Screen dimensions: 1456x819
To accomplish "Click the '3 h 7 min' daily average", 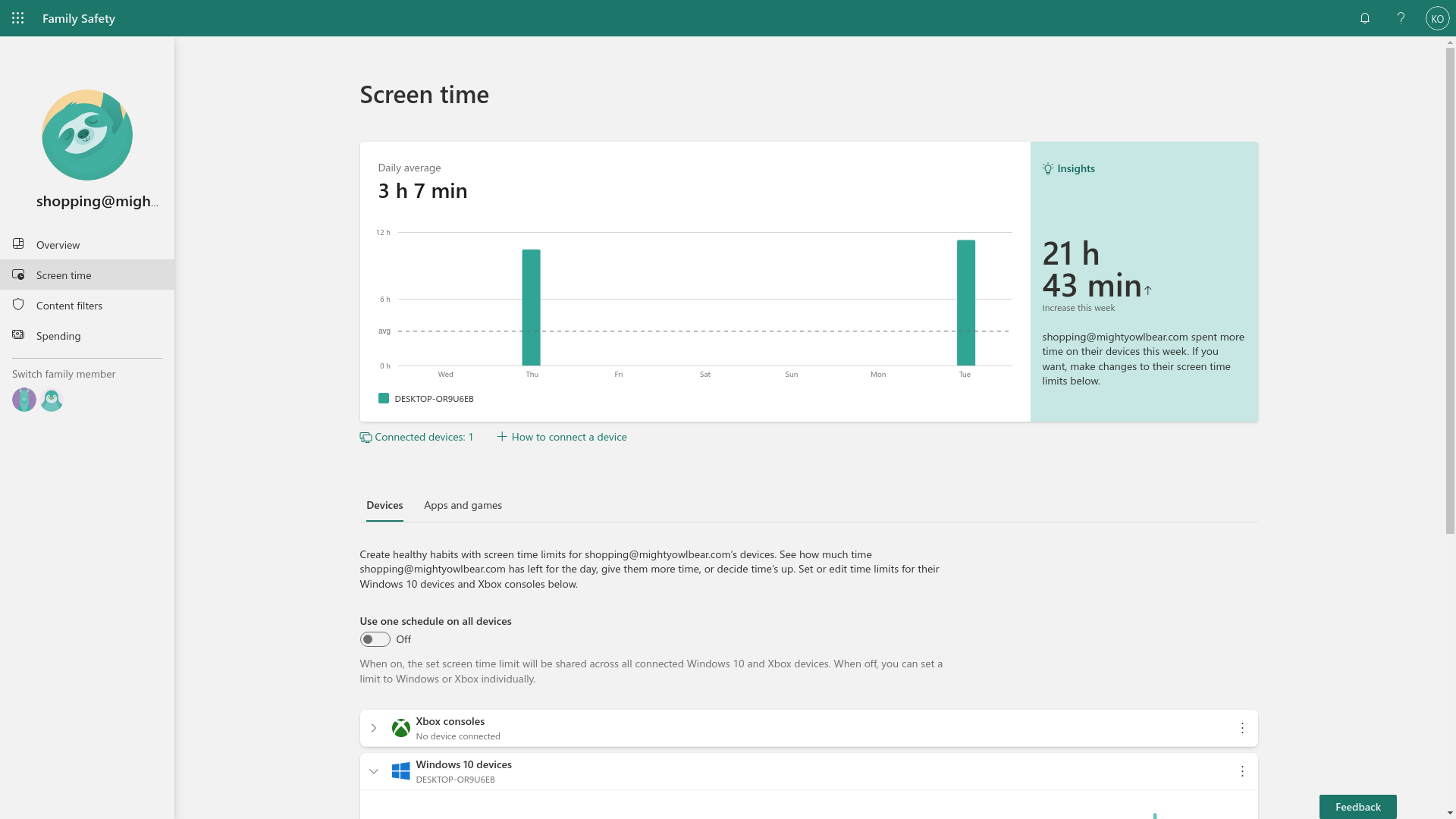I will click(422, 190).
